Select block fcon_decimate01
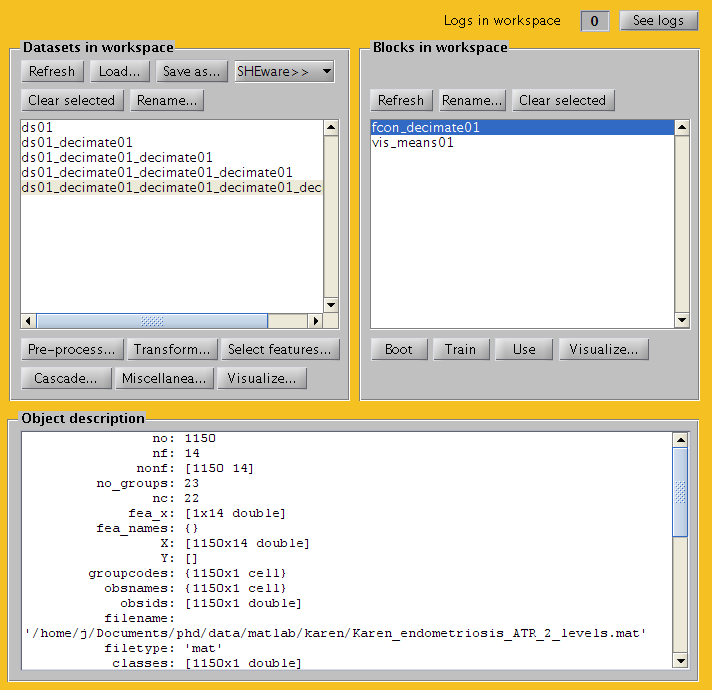Image resolution: width=712 pixels, height=690 pixels. click(x=522, y=128)
